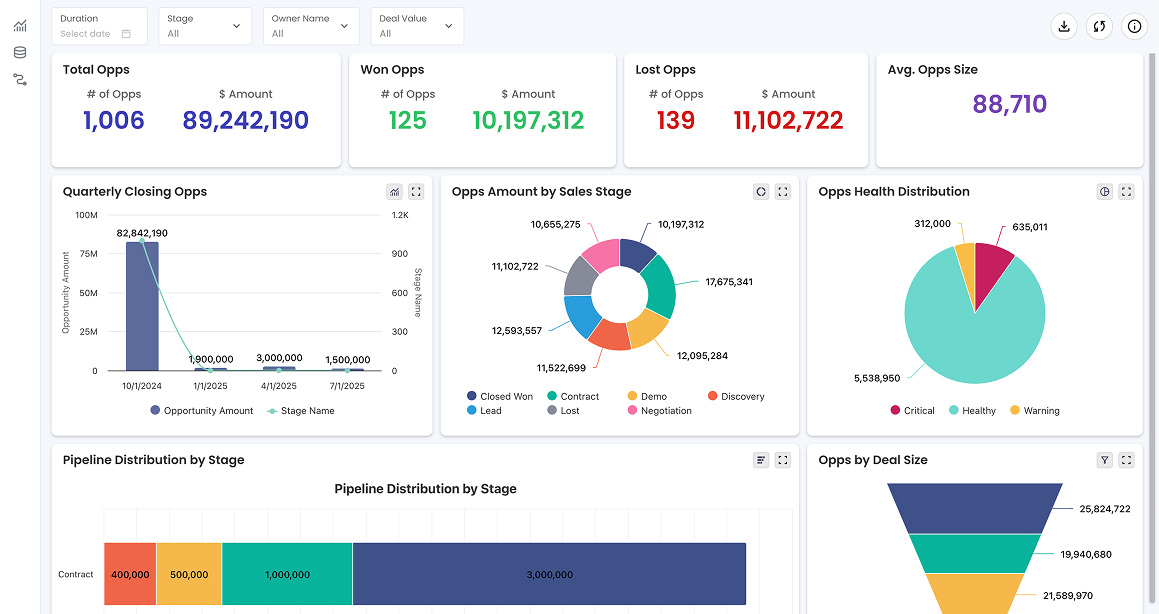Refresh the dashboard using the sync icon
Screen dimensions: 1159x614
pos(1099,27)
